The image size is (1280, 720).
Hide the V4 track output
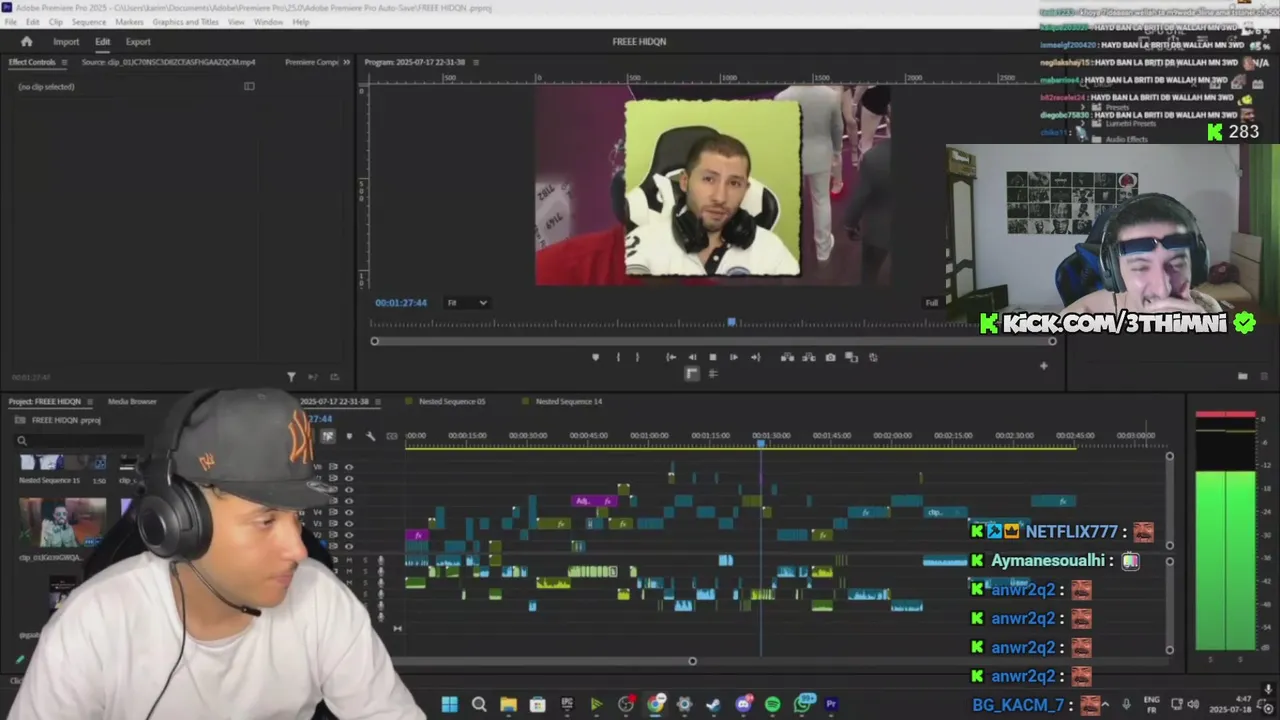click(348, 513)
